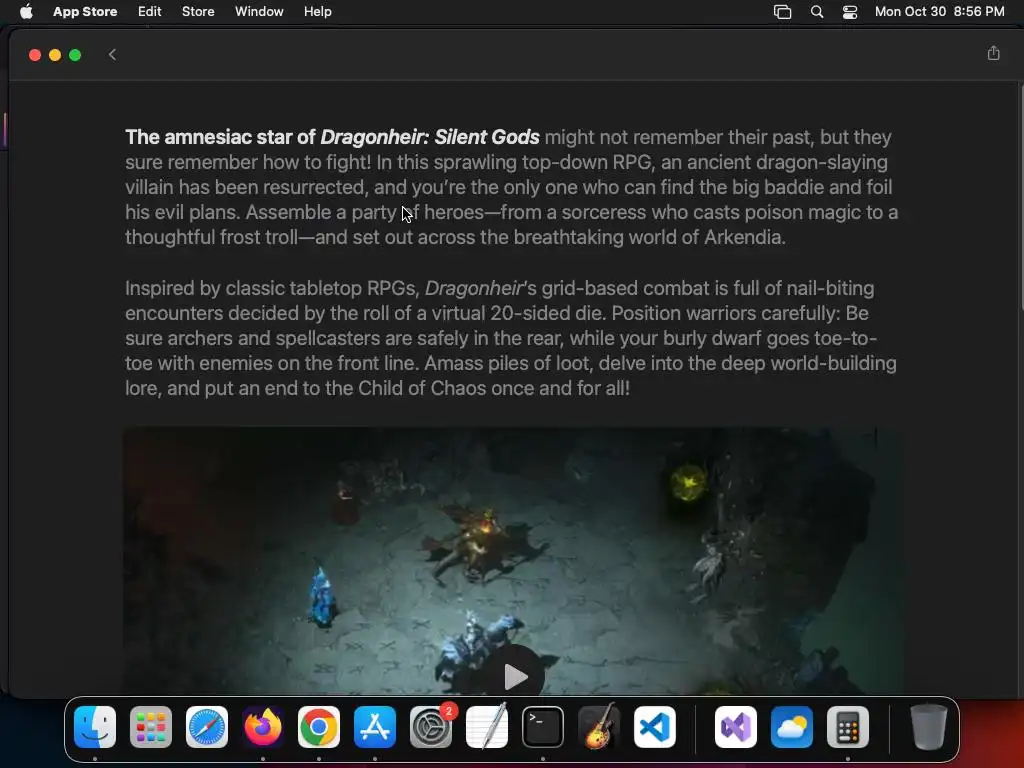Open the Edit menu

pyautogui.click(x=150, y=12)
